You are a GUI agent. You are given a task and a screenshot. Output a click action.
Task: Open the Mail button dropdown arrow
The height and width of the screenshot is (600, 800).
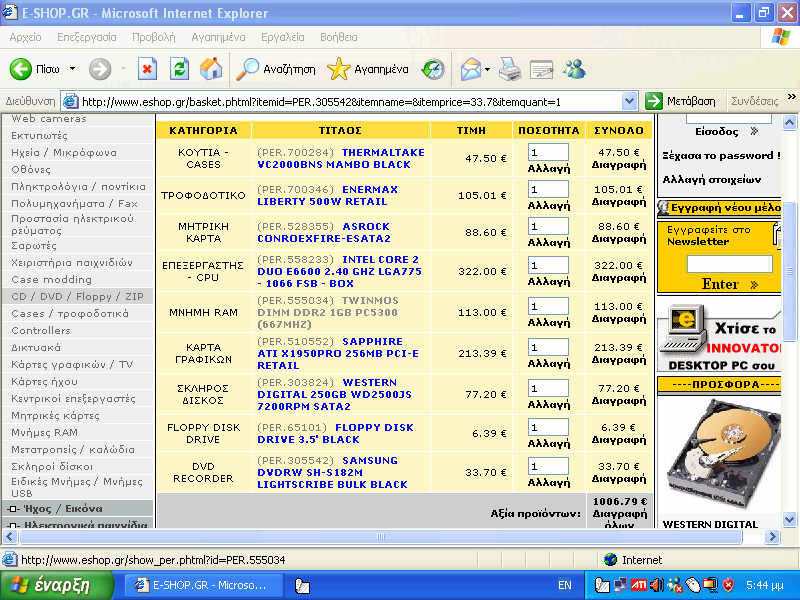point(487,69)
